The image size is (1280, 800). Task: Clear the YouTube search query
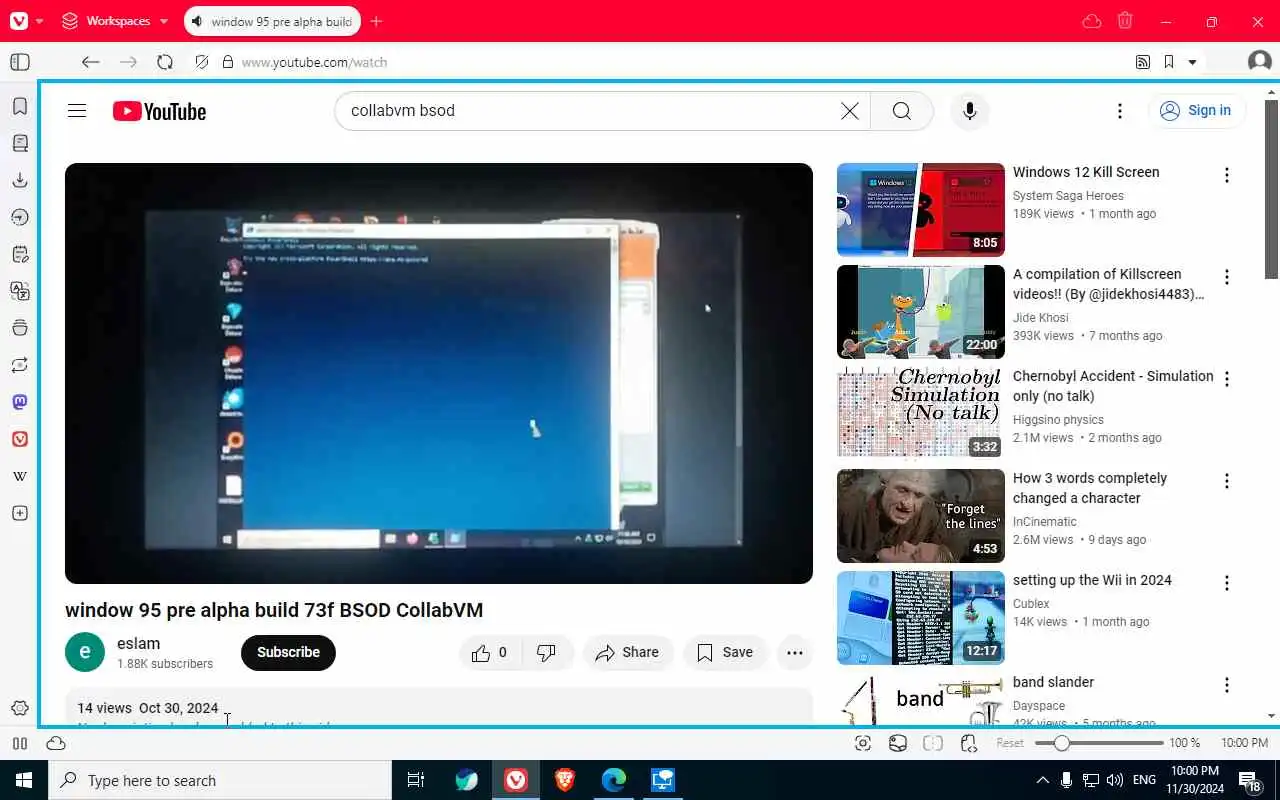[x=850, y=111]
